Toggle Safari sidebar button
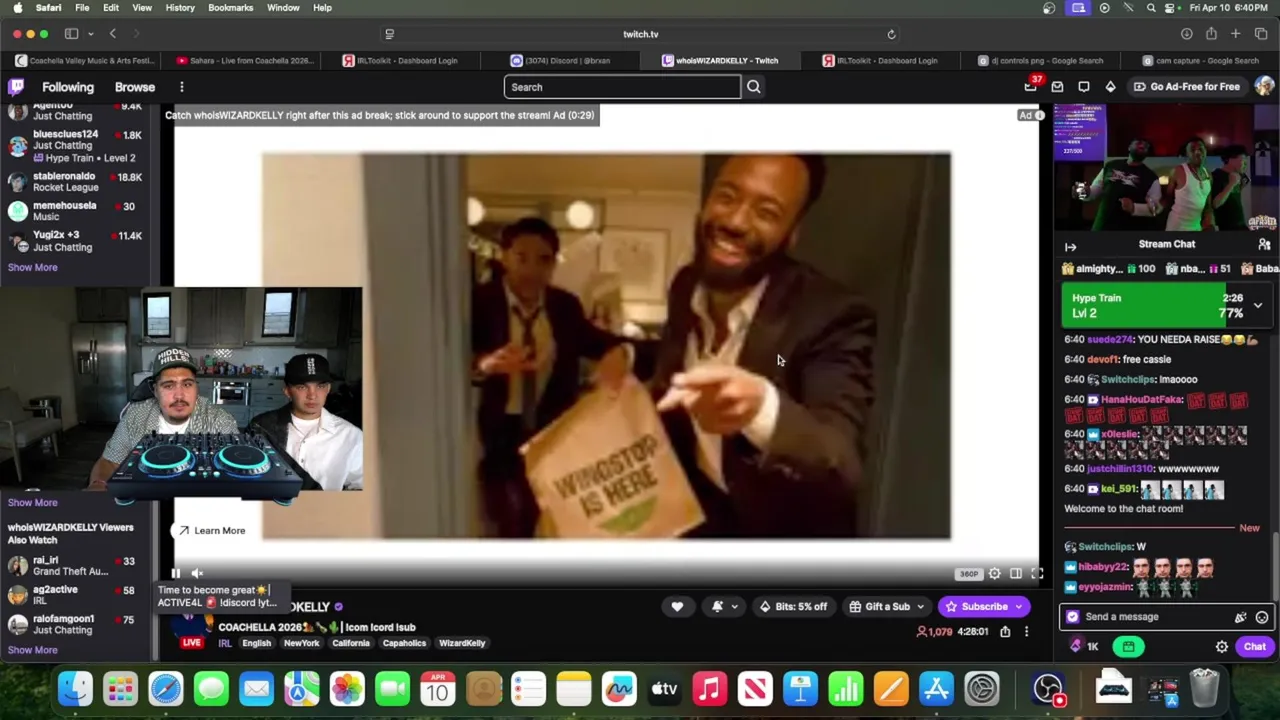The height and width of the screenshot is (720, 1280). tap(71, 34)
